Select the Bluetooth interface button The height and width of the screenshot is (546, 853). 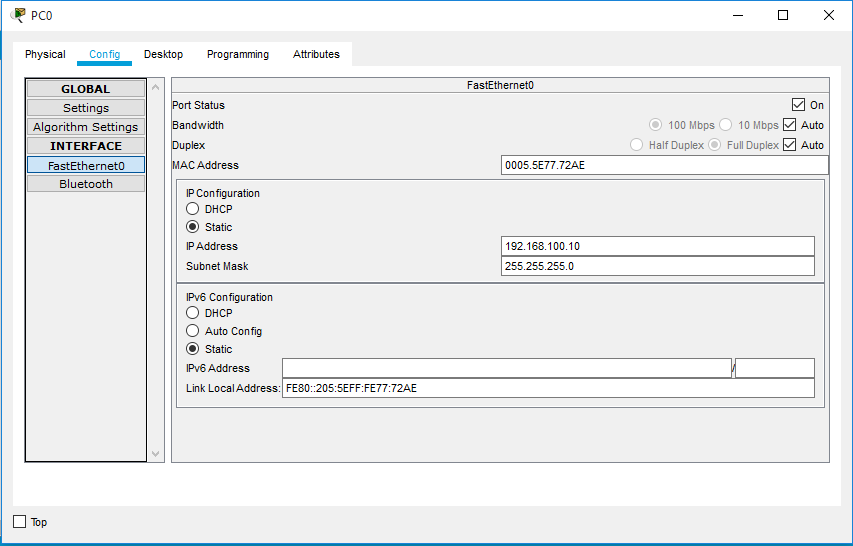(86, 184)
